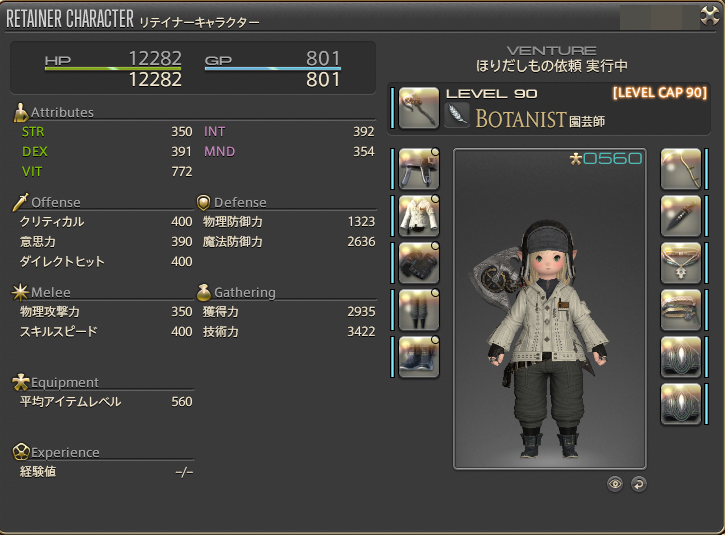Close the Retainer Character window
This screenshot has height=535, width=725.
(x=709, y=16)
